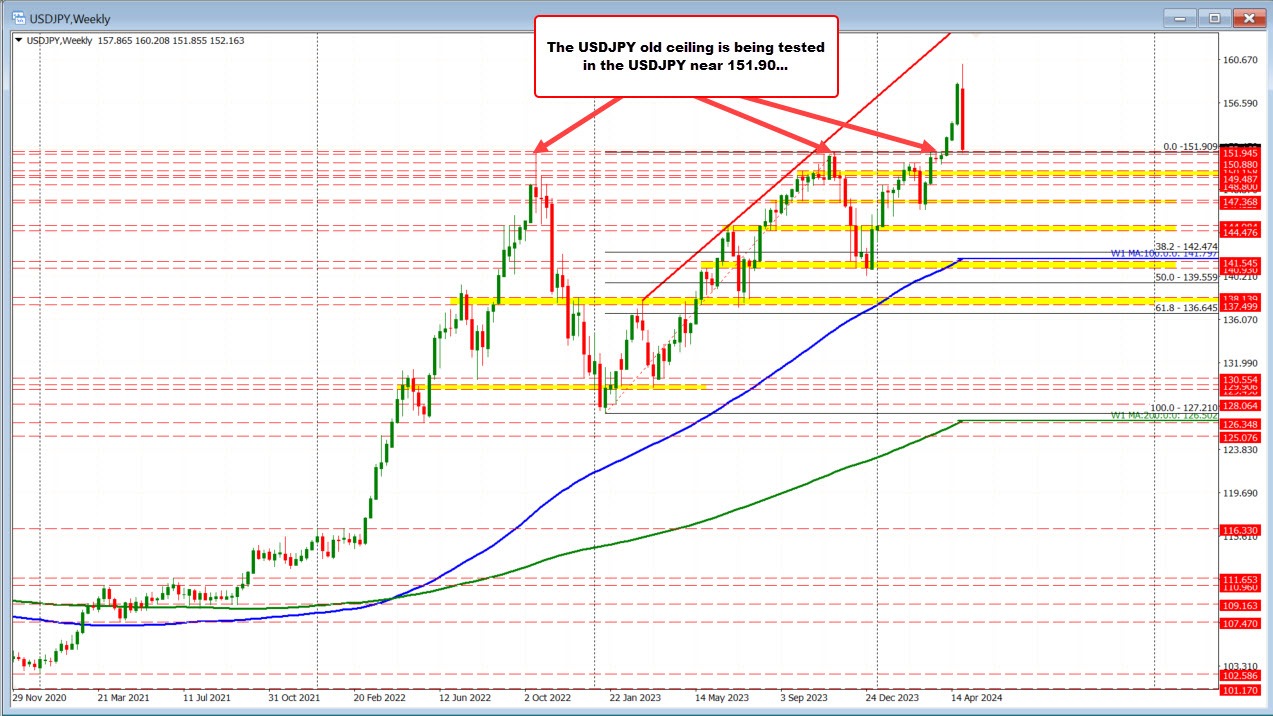Click the 147.368 red price label
The image size is (1273, 716).
point(1240,202)
